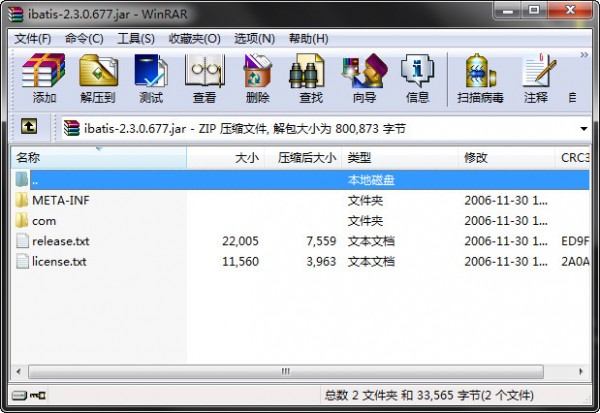Sort by Name (名称) column header
Image resolution: width=600 pixels, height=413 pixels.
(x=99, y=158)
